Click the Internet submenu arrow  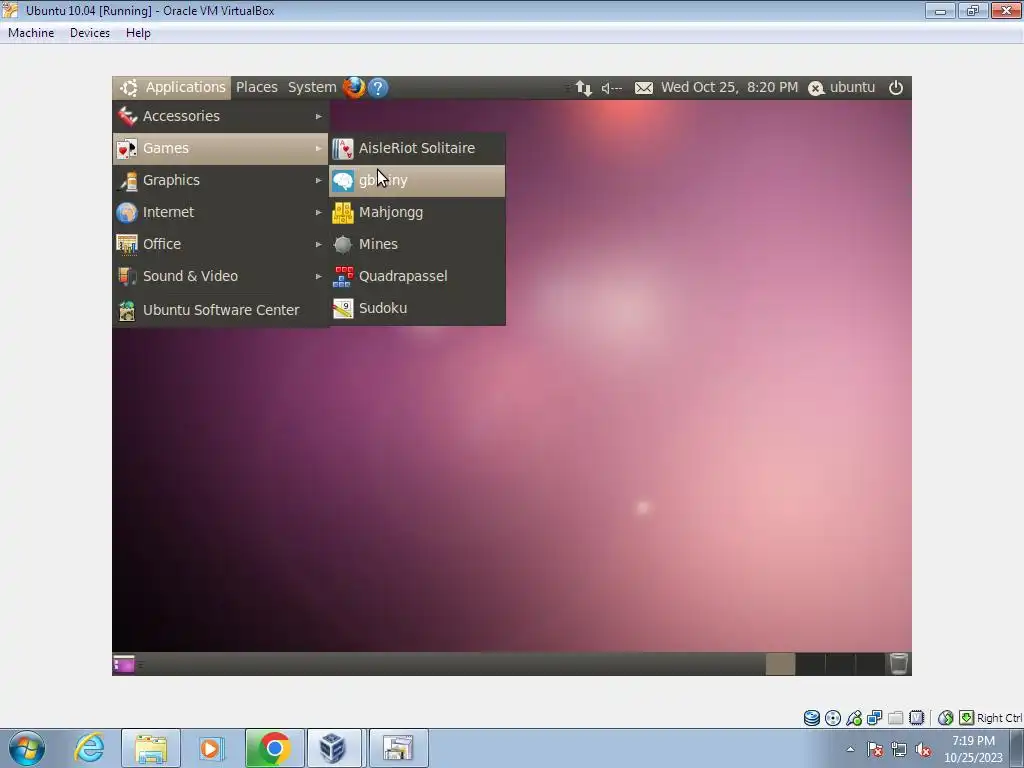point(319,212)
